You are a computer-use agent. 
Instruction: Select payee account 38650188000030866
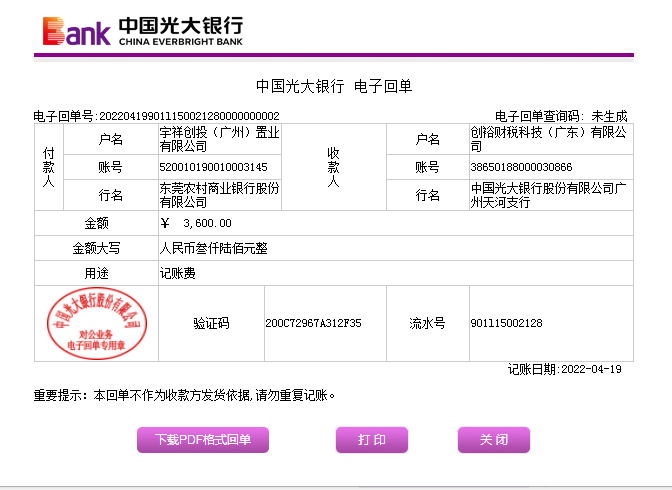click(x=521, y=167)
